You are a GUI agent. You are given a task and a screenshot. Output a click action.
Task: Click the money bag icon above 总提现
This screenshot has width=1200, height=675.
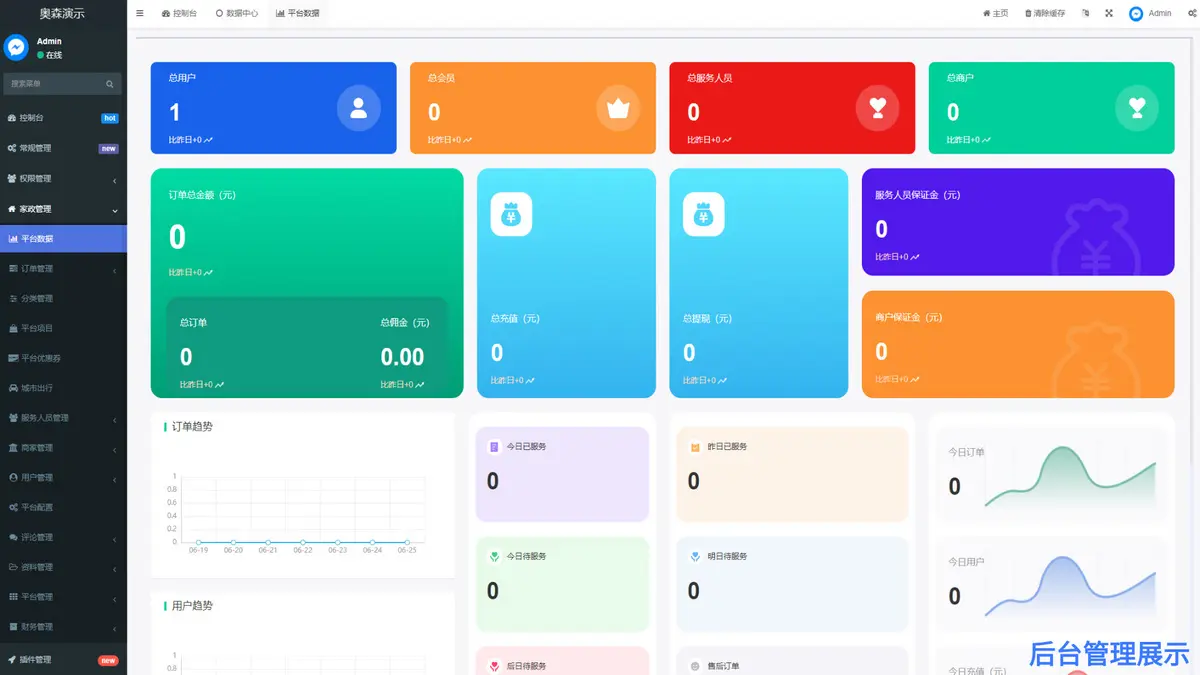(703, 214)
